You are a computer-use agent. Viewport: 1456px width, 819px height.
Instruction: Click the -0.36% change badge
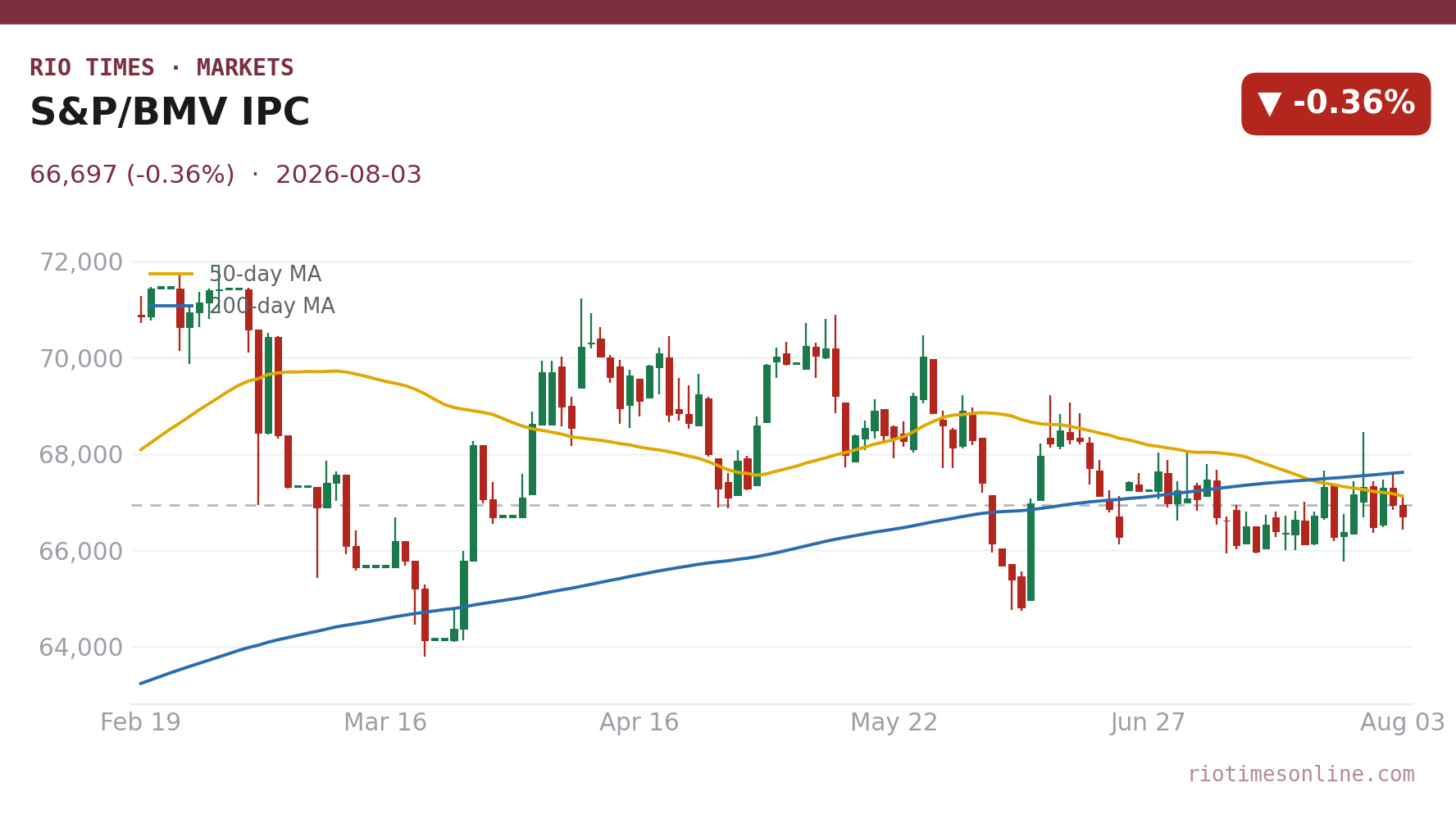coord(1335,104)
